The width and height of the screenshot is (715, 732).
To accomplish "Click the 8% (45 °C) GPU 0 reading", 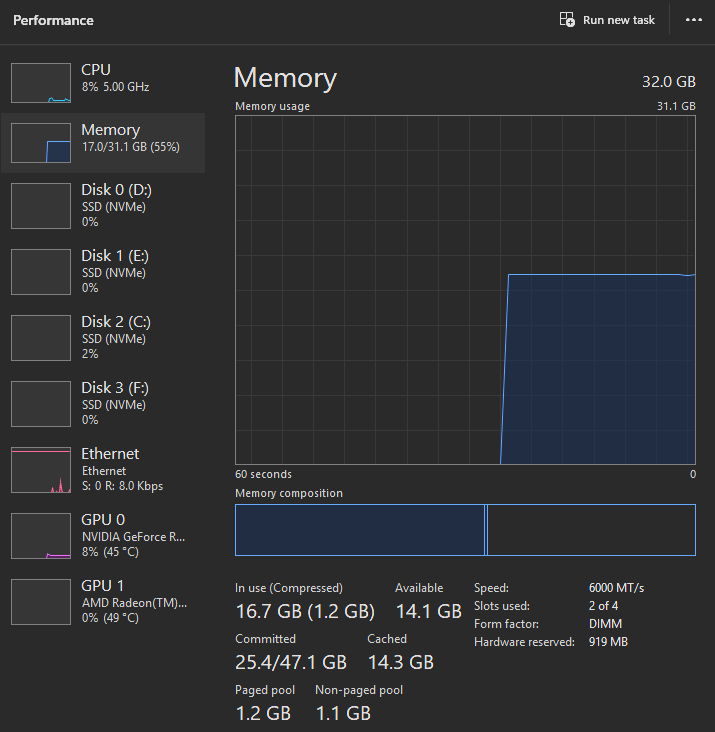I will 110,552.
